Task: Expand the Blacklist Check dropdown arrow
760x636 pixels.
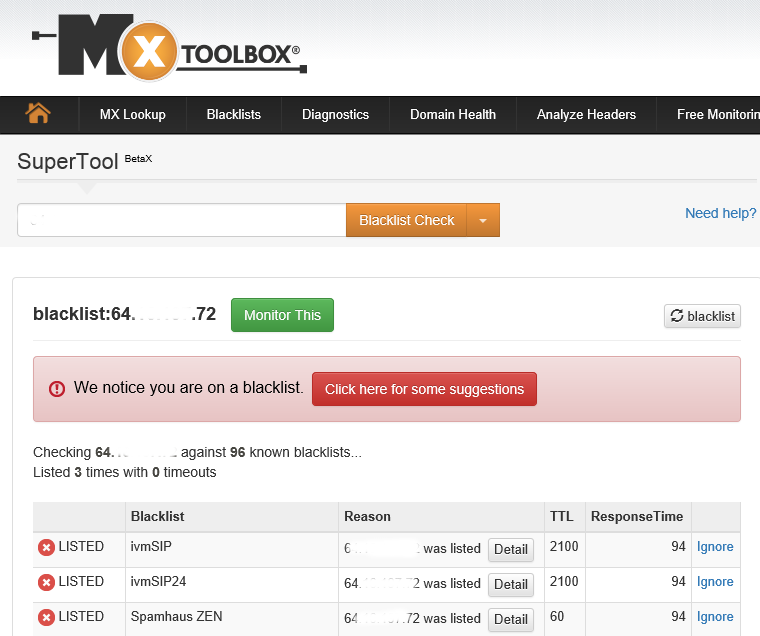Action: click(x=483, y=221)
